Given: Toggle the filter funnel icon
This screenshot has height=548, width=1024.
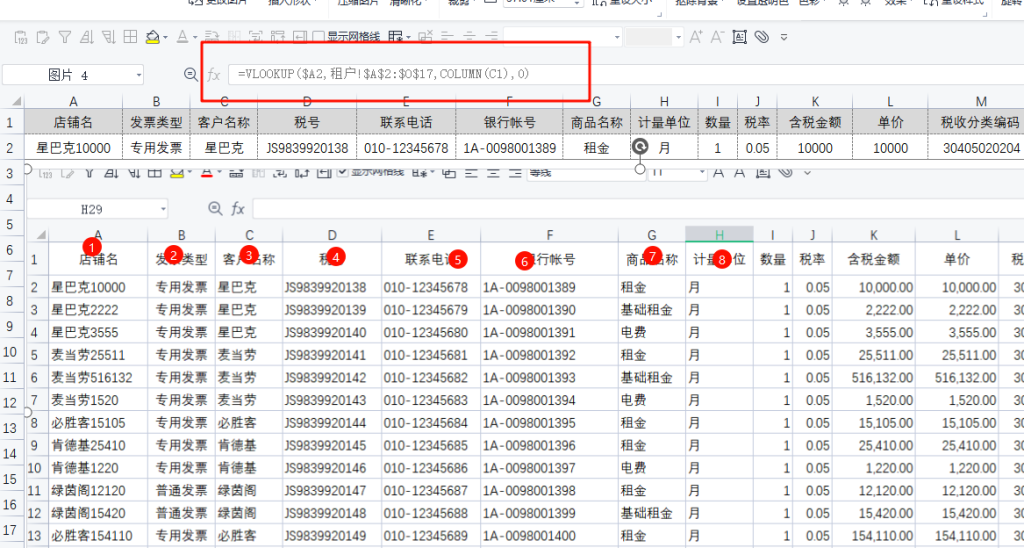Looking at the screenshot, I should tap(65, 37).
